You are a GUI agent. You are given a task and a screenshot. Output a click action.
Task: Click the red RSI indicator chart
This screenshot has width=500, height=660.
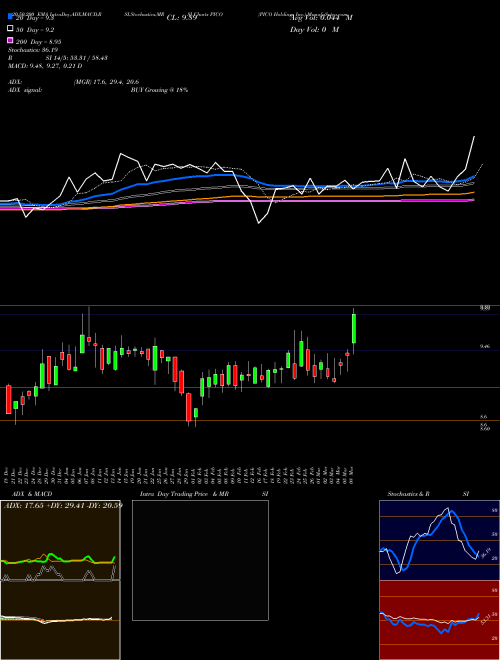tap(439, 620)
